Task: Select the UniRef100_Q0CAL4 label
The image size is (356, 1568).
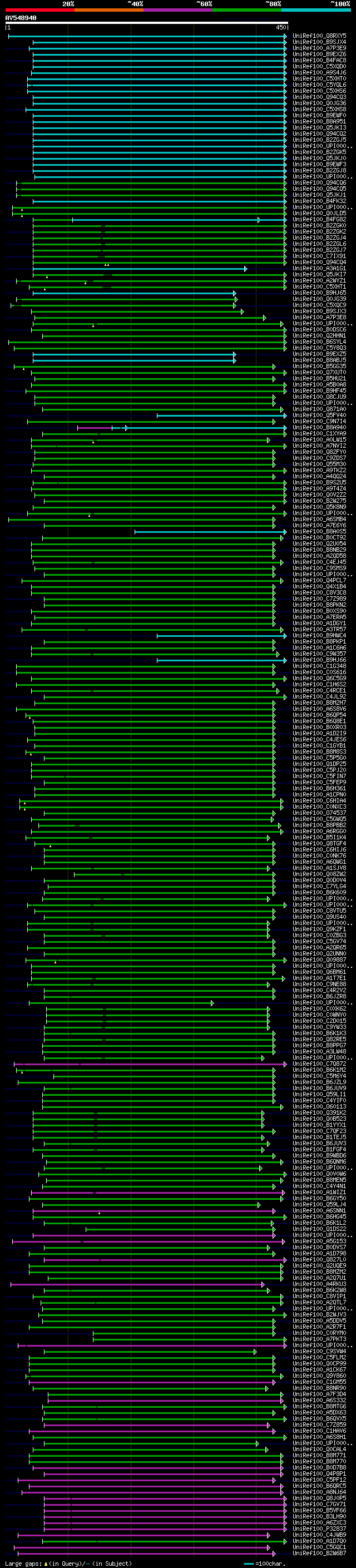Action: 319,1450
